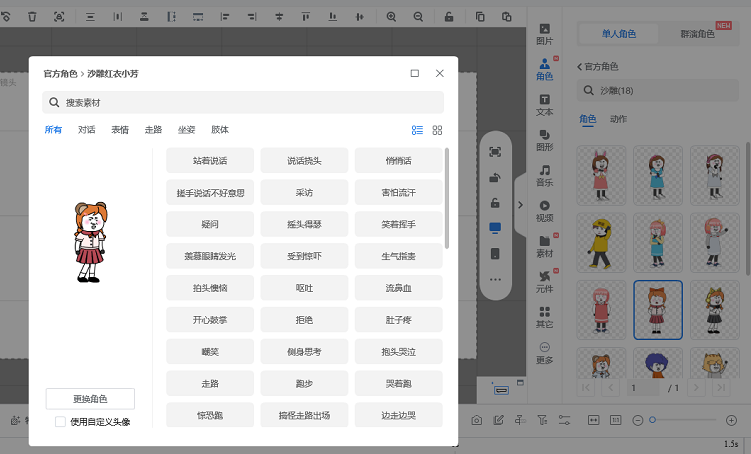Click the timeline filter funnel icon
This screenshot has height=454, width=751.
[x=542, y=420]
